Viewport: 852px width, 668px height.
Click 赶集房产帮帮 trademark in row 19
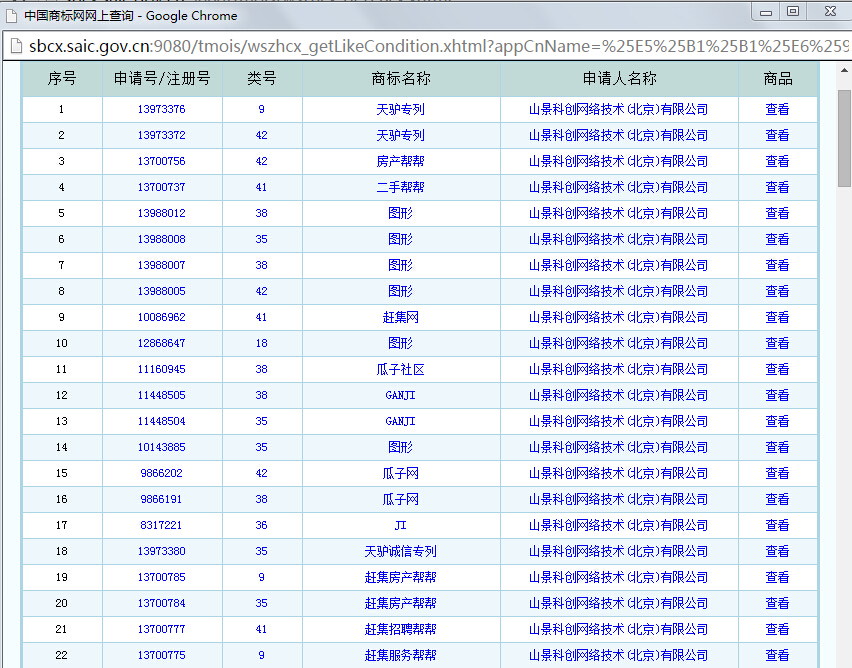[400, 577]
